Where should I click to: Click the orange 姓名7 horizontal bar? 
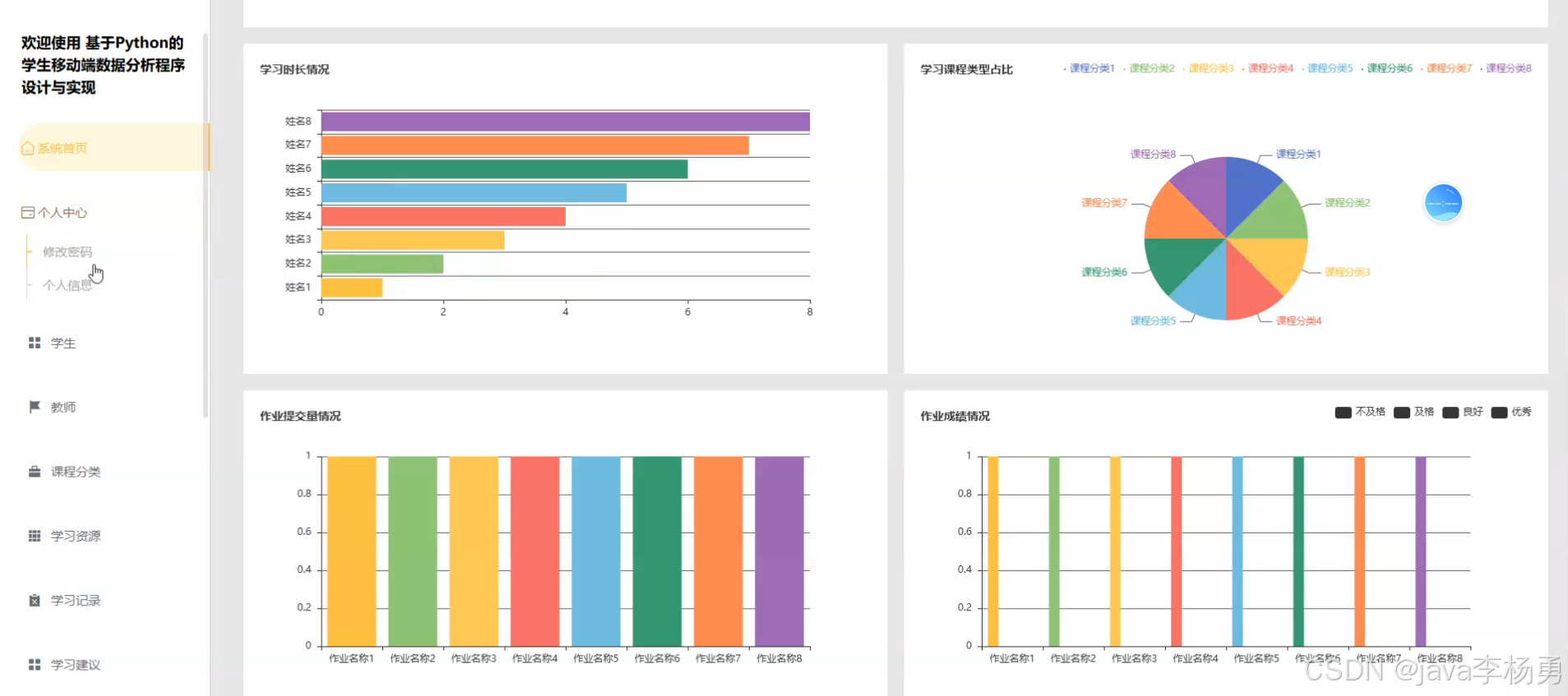[x=535, y=145]
